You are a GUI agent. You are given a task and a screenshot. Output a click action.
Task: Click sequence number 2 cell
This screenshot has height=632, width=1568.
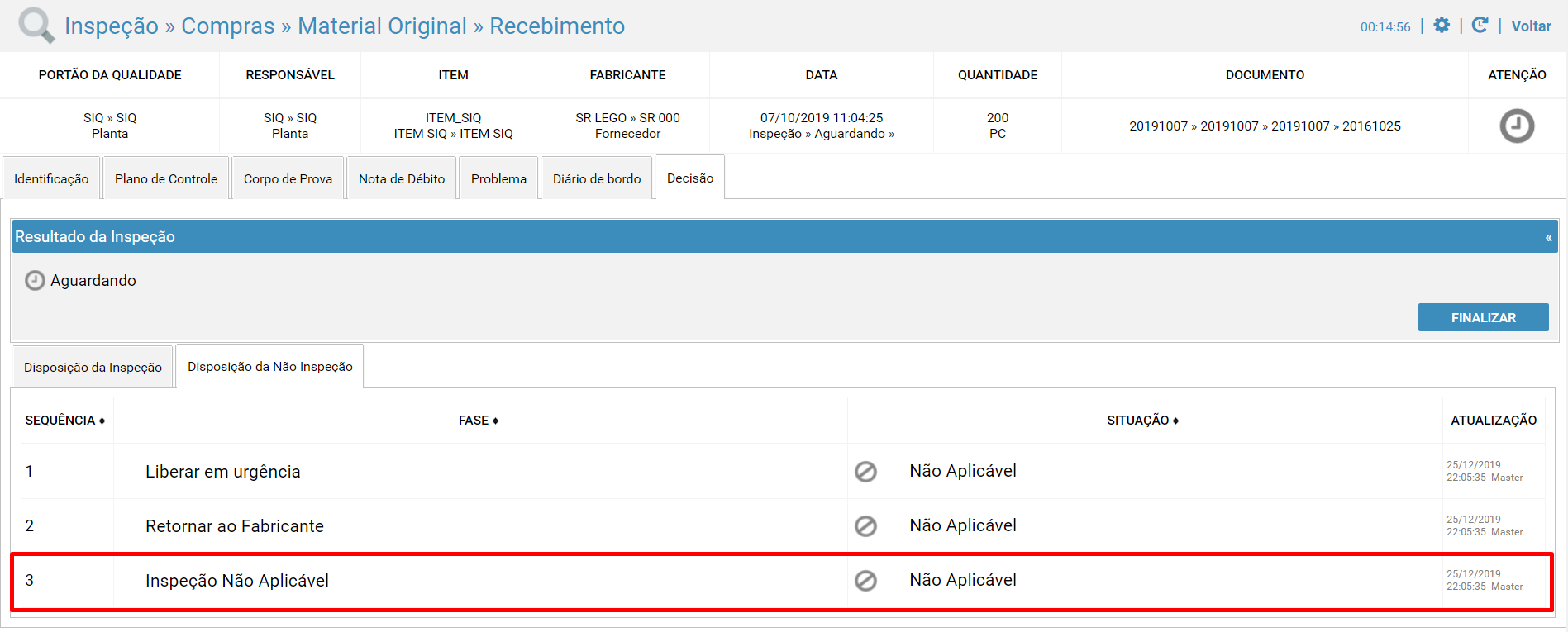[29, 526]
